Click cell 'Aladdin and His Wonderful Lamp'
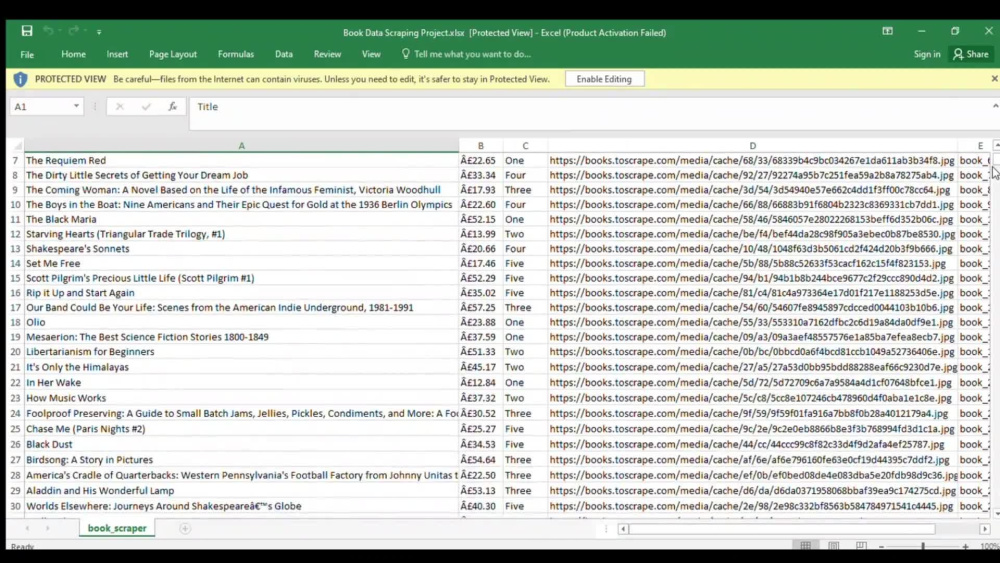 (x=242, y=490)
